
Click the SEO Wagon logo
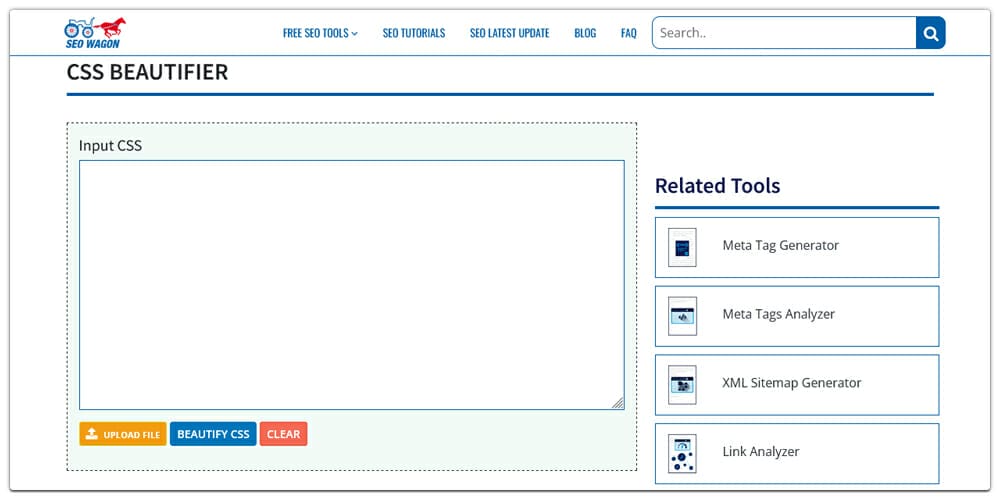pos(95,32)
